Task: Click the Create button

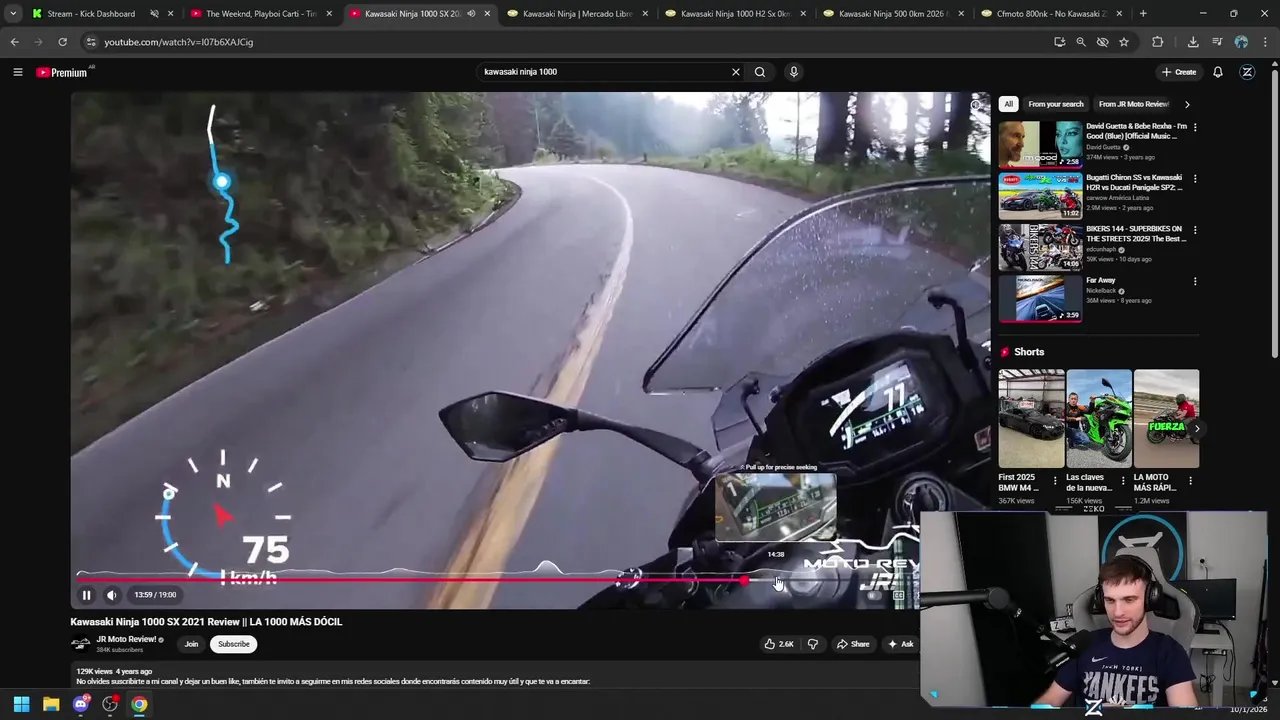Action: click(1179, 72)
